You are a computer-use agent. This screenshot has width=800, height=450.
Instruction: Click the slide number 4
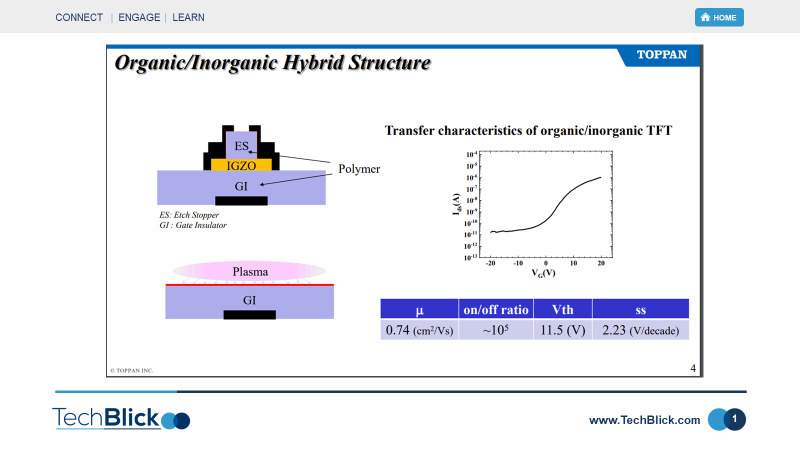[x=693, y=368]
